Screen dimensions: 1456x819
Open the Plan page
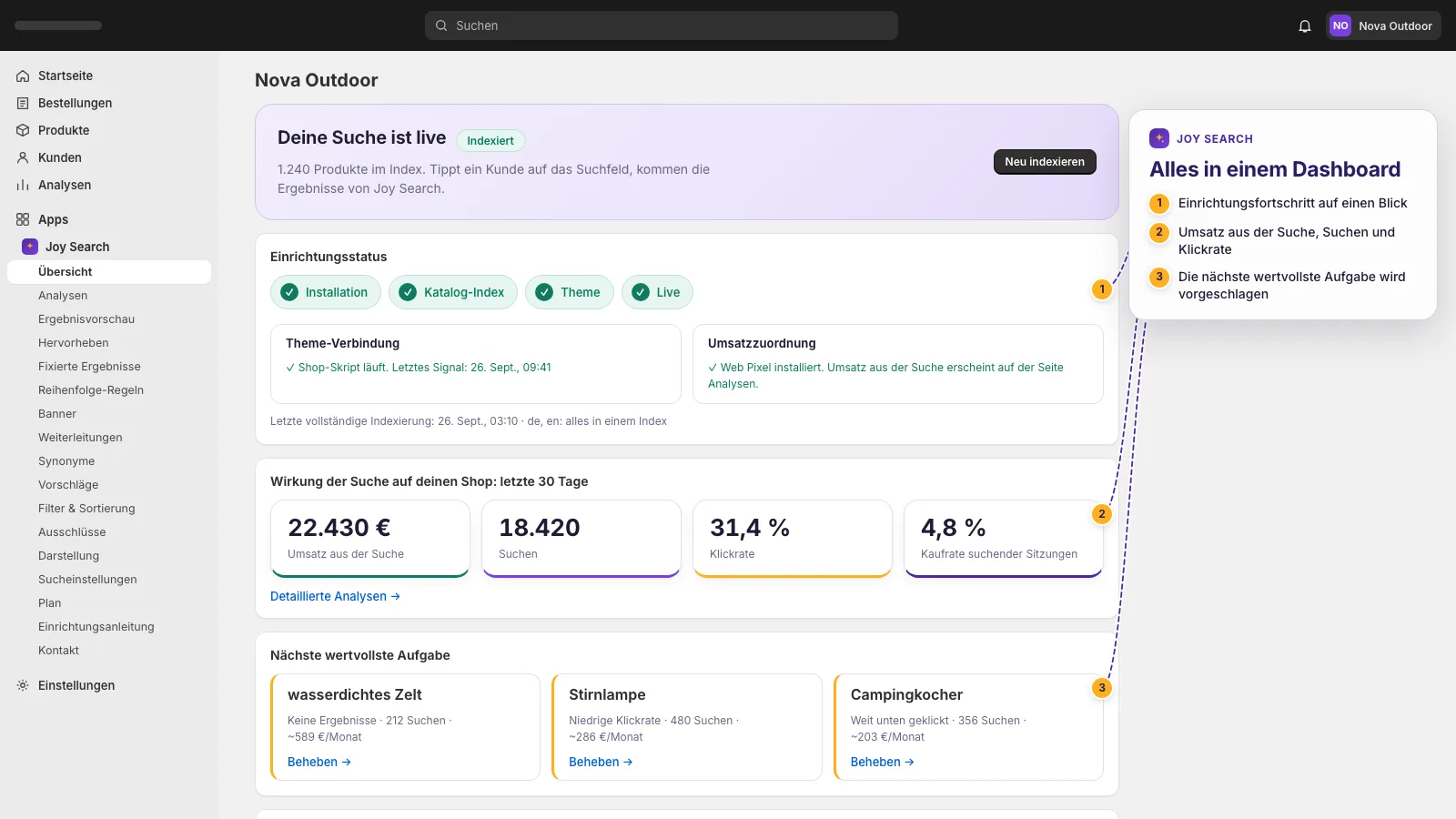pos(109,603)
